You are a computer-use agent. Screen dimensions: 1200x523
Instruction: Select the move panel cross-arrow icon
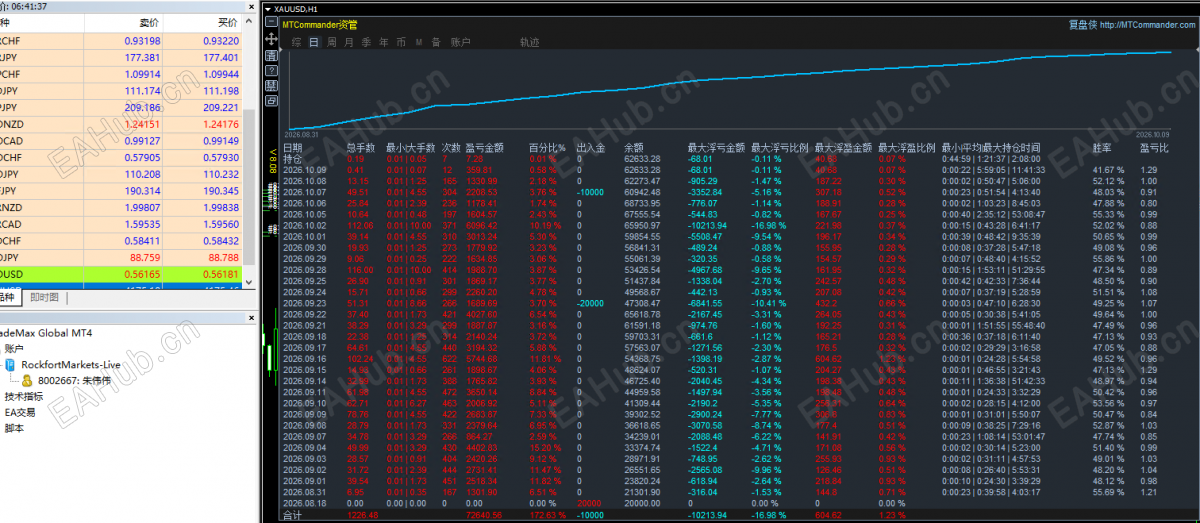272,39
